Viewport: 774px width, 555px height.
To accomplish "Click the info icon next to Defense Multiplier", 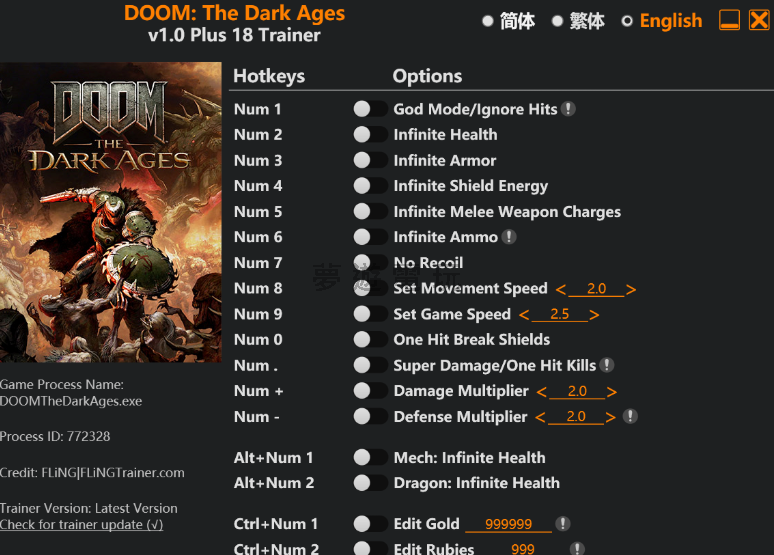I will [630, 416].
